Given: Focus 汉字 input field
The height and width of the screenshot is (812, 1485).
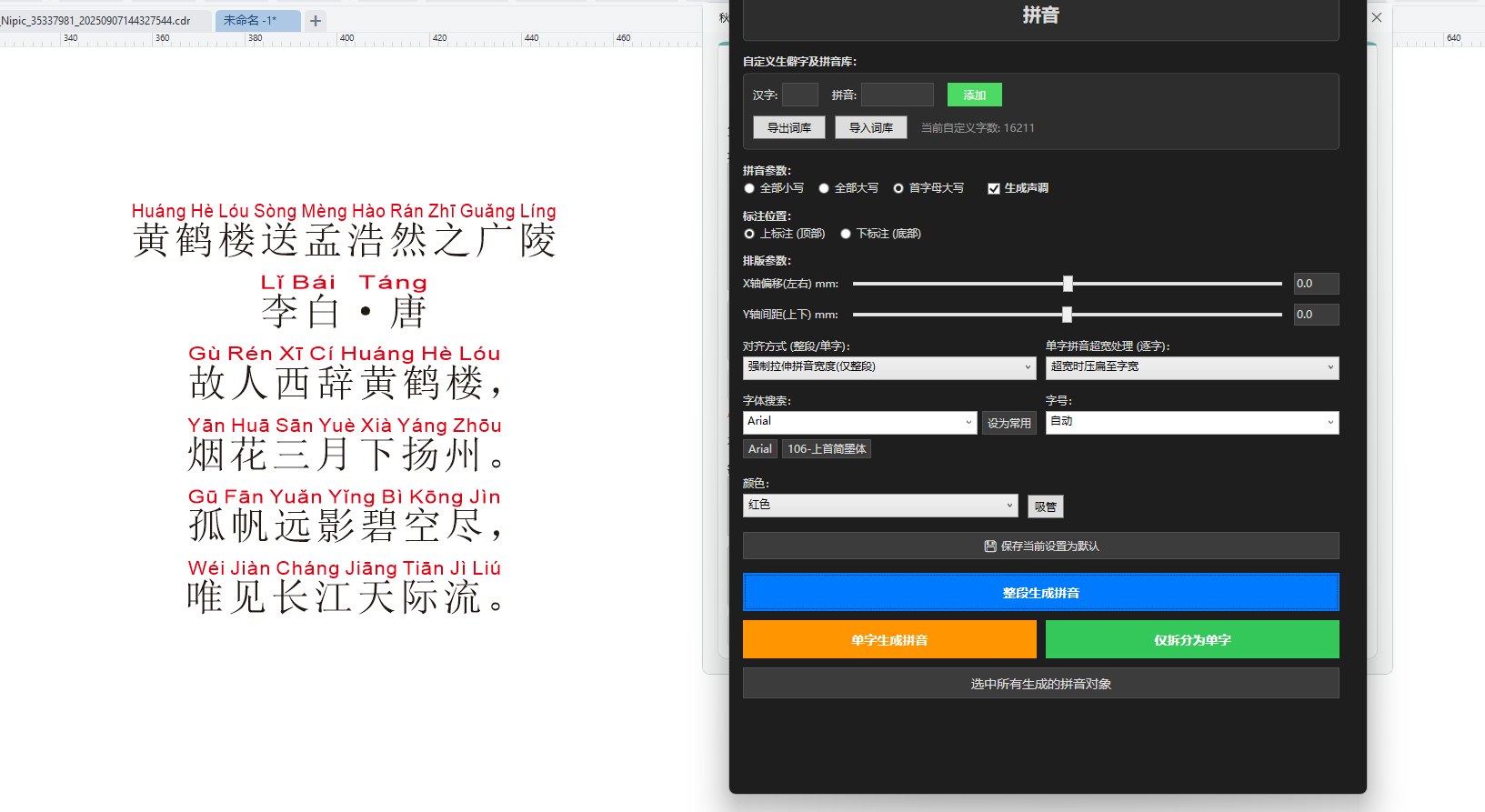Looking at the screenshot, I should [800, 95].
